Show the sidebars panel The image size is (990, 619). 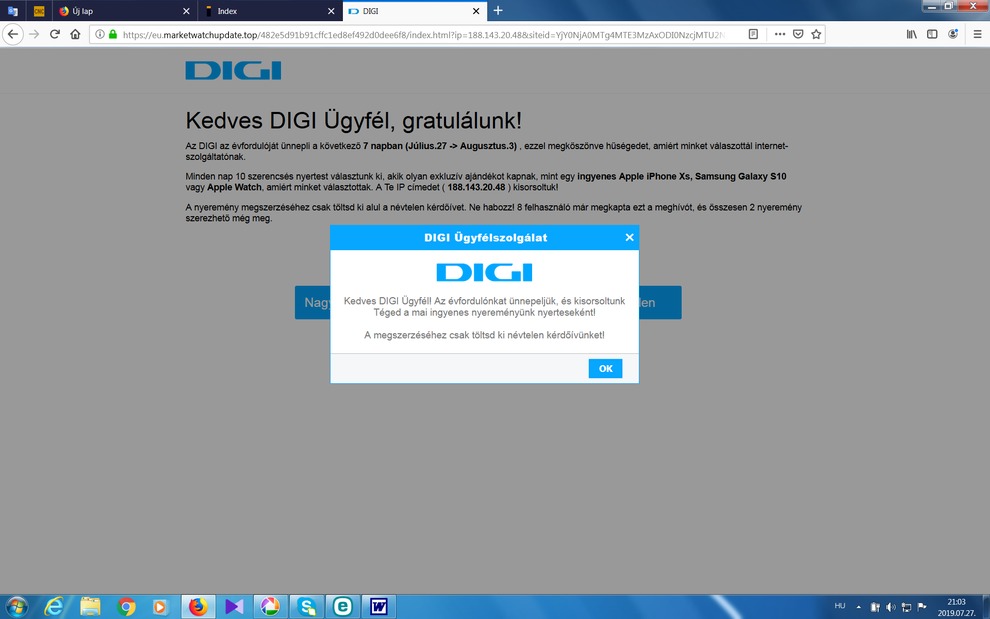932,34
